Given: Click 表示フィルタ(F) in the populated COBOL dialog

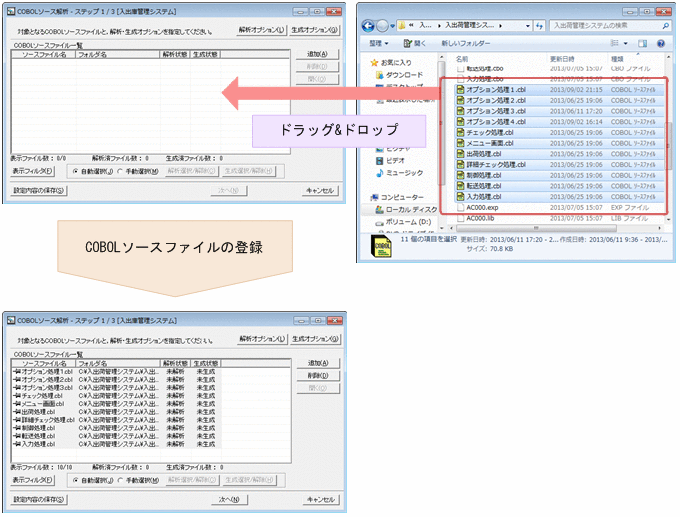Looking at the screenshot, I should pos(33,480).
